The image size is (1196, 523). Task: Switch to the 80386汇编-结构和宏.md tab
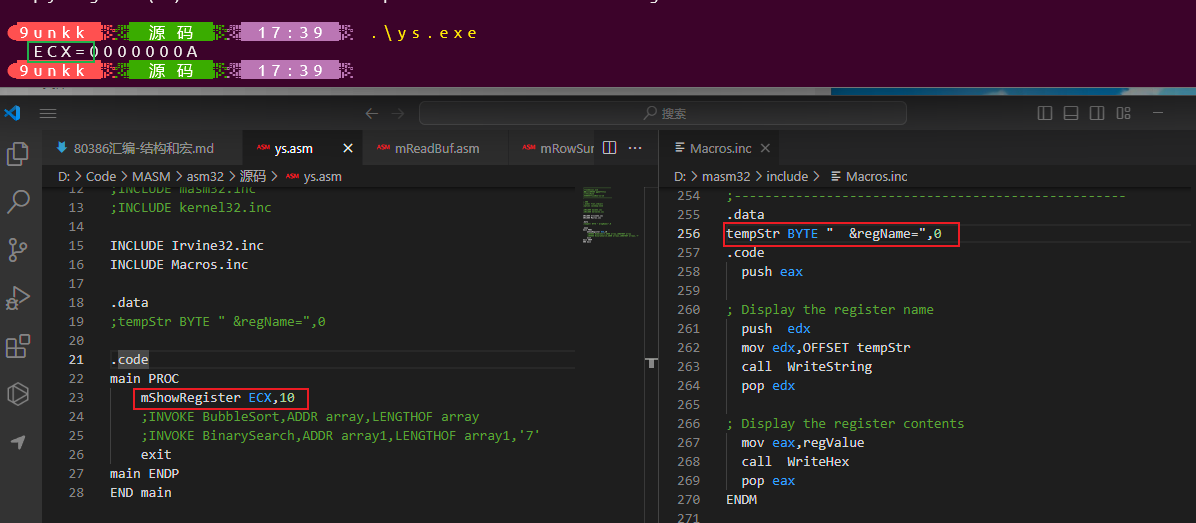(143, 148)
